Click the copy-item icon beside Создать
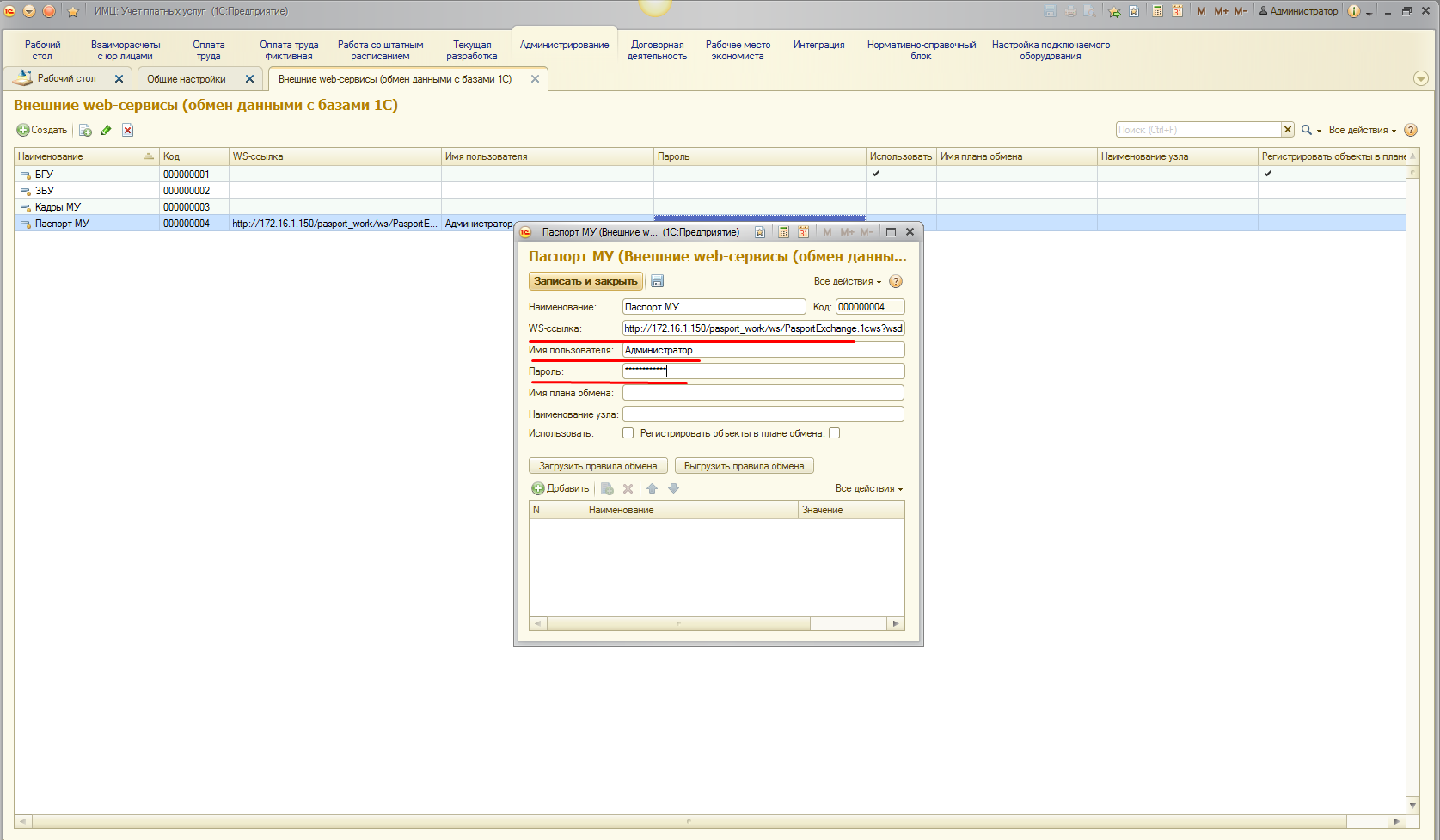Image resolution: width=1440 pixels, height=840 pixels. coord(85,130)
